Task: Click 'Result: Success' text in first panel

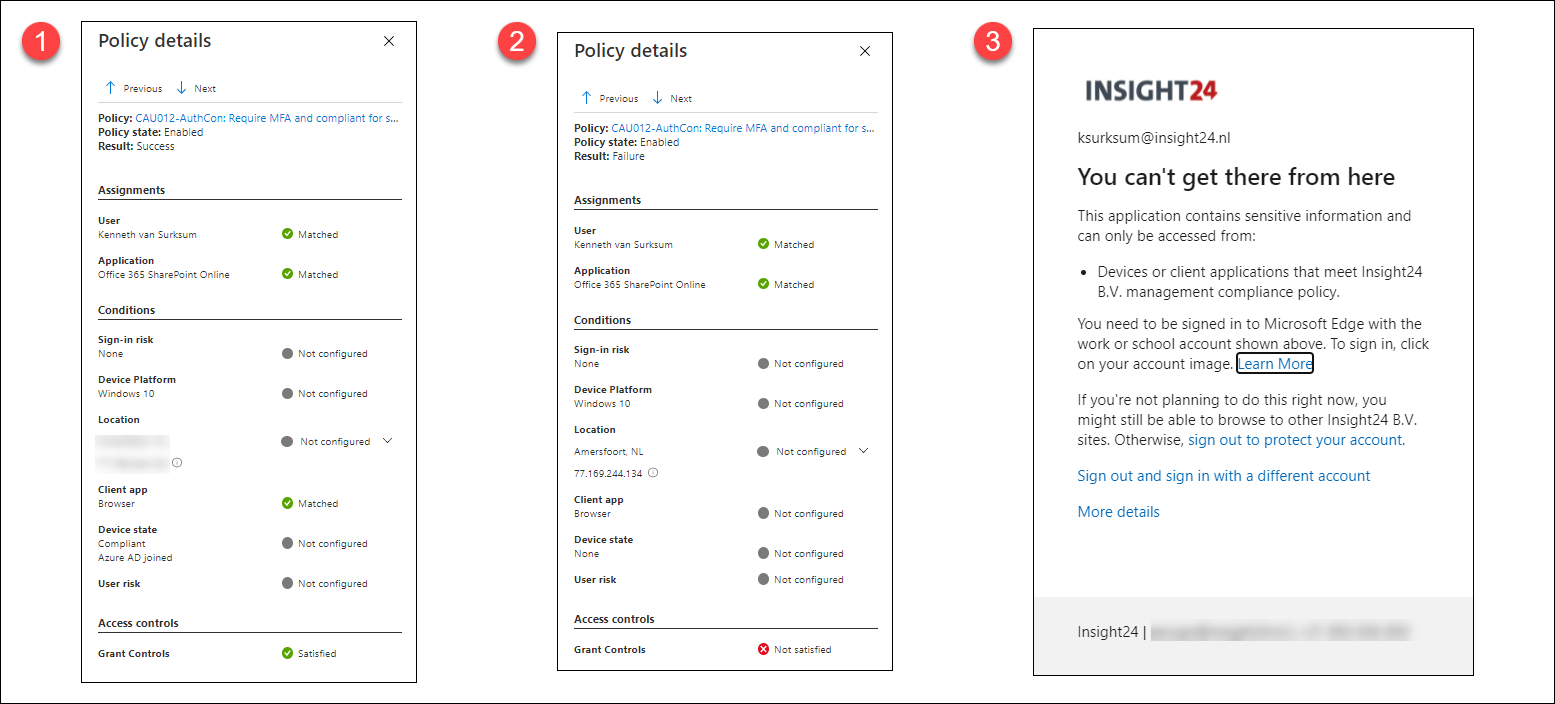Action: point(136,146)
